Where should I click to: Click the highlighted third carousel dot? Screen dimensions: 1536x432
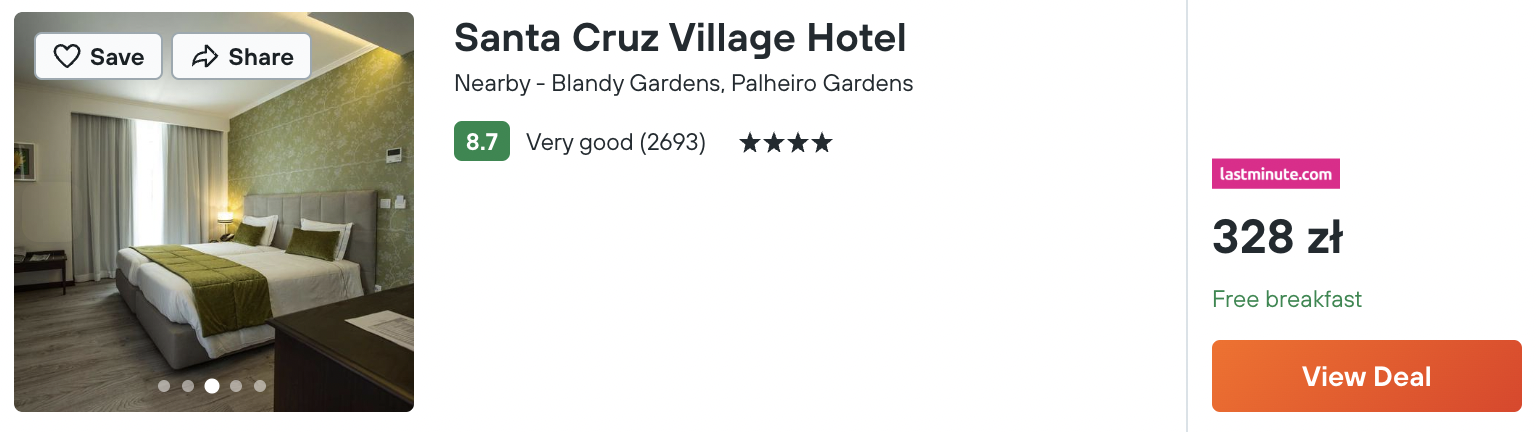point(212,386)
